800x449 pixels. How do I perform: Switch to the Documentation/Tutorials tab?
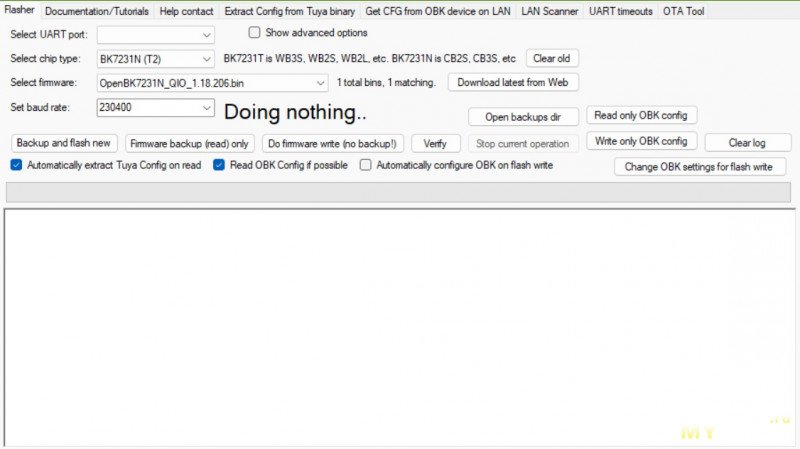(97, 11)
